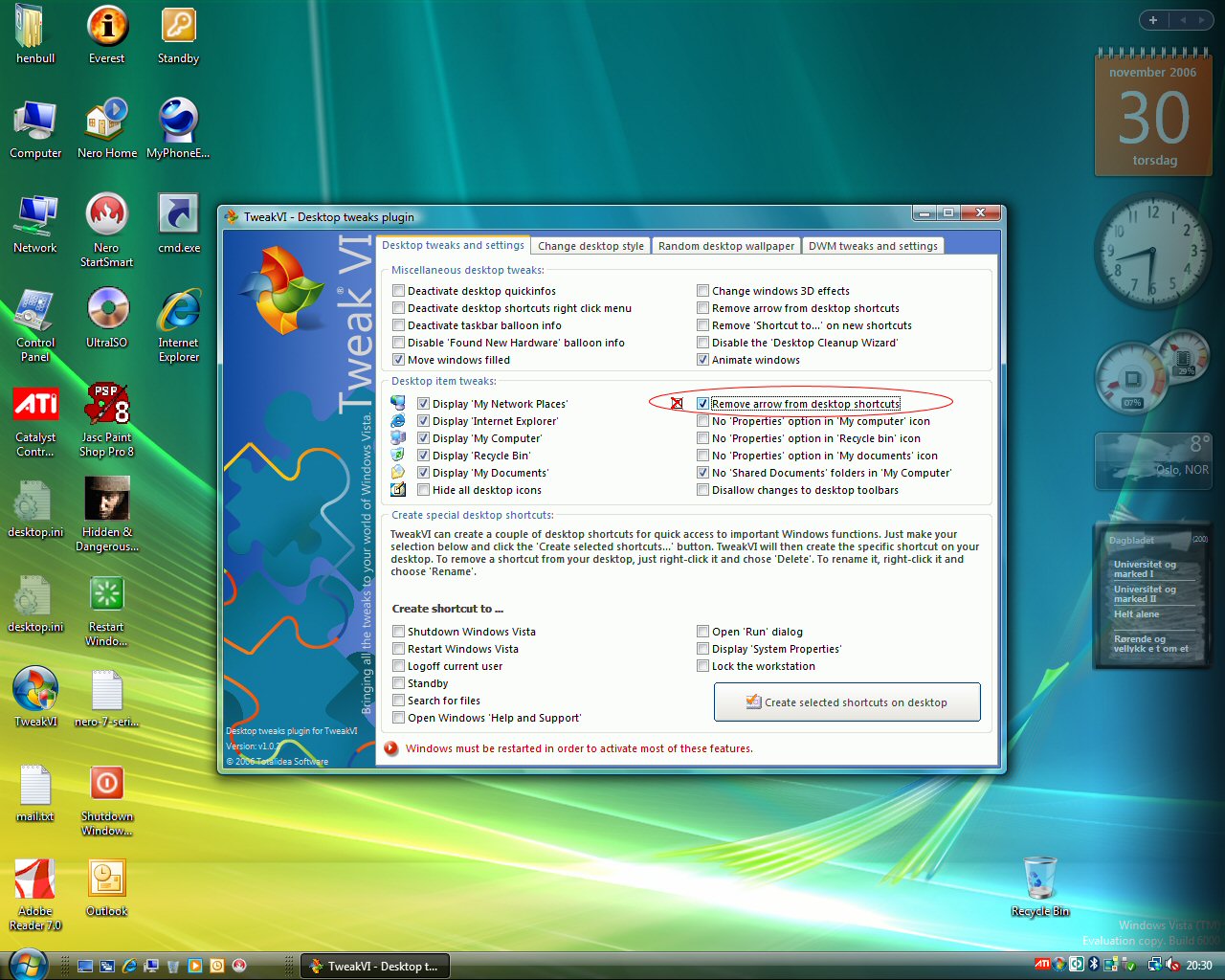Select Jasc Paint Shop Pro 8 icon
This screenshot has width=1225, height=980.
107,419
